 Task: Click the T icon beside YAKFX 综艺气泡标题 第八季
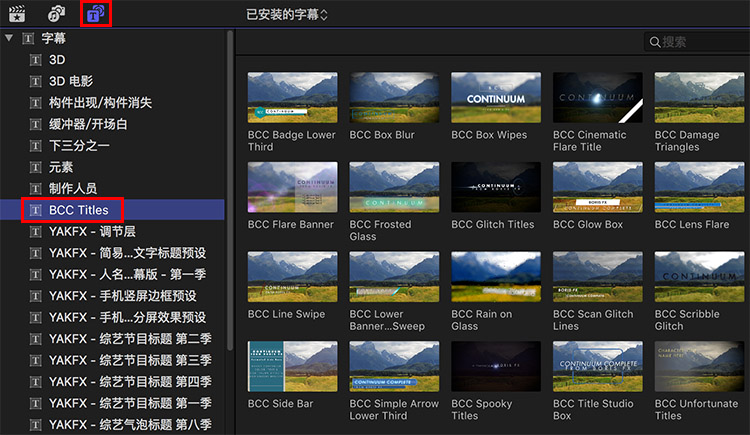35,424
